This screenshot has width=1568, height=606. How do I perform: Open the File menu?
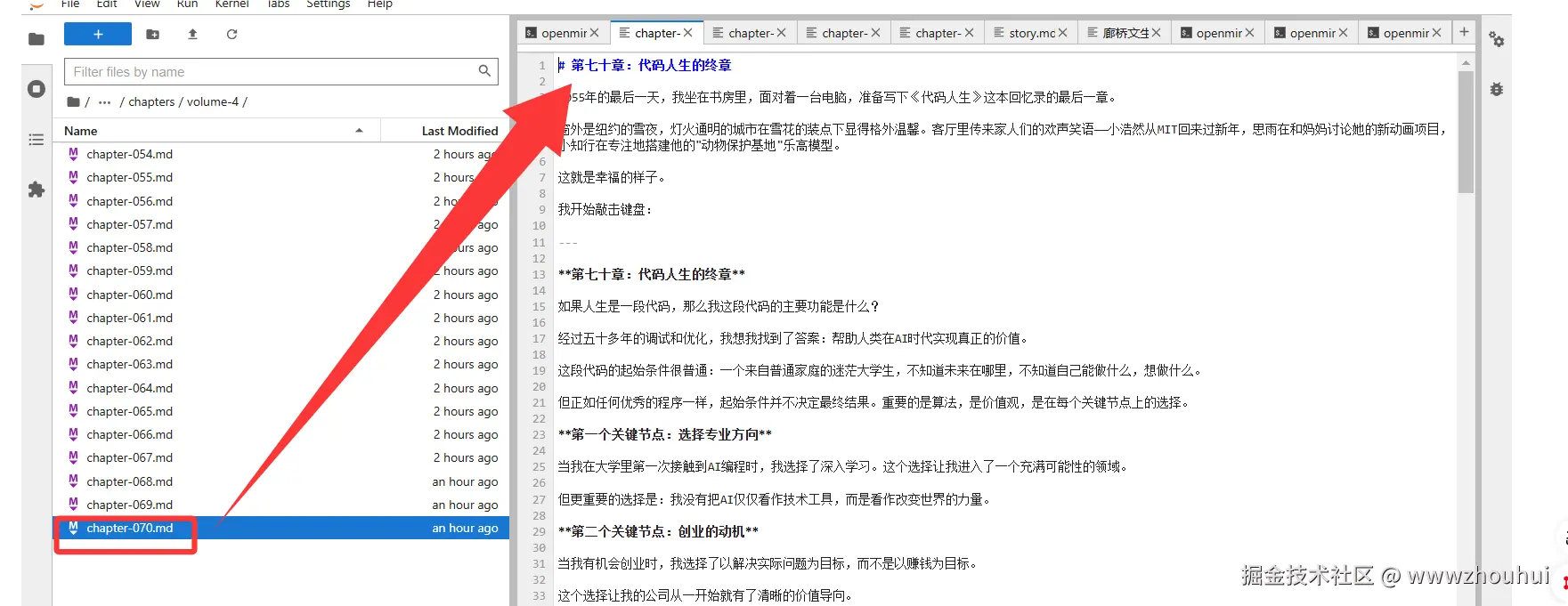pos(70,4)
